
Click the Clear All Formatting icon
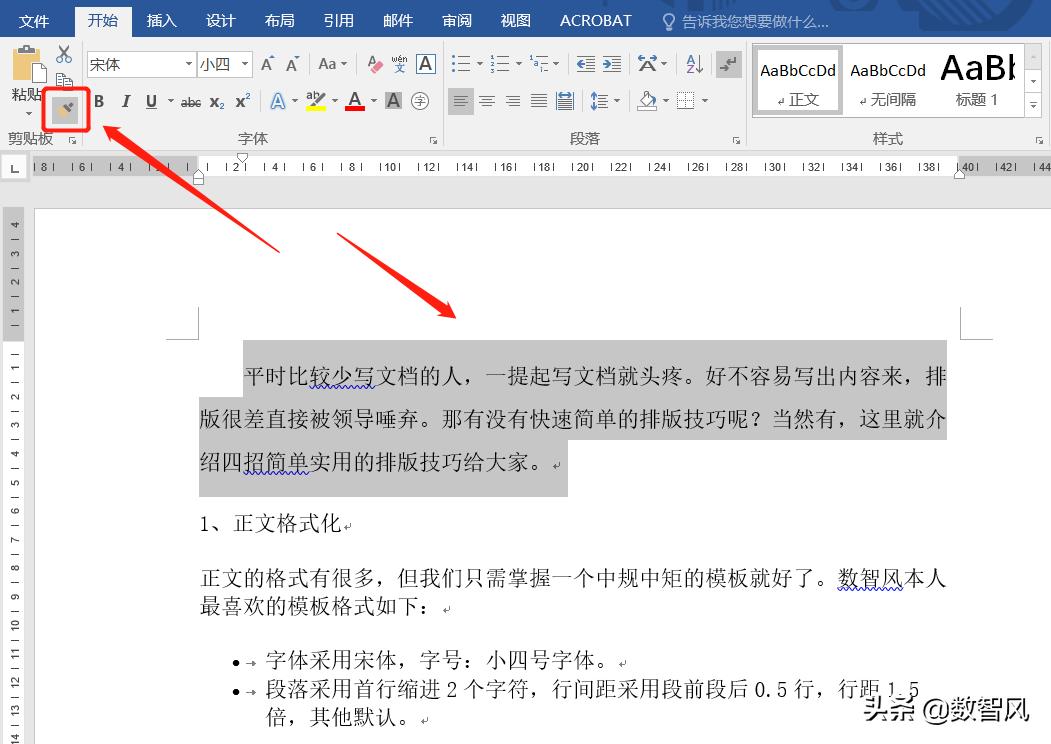tap(374, 63)
